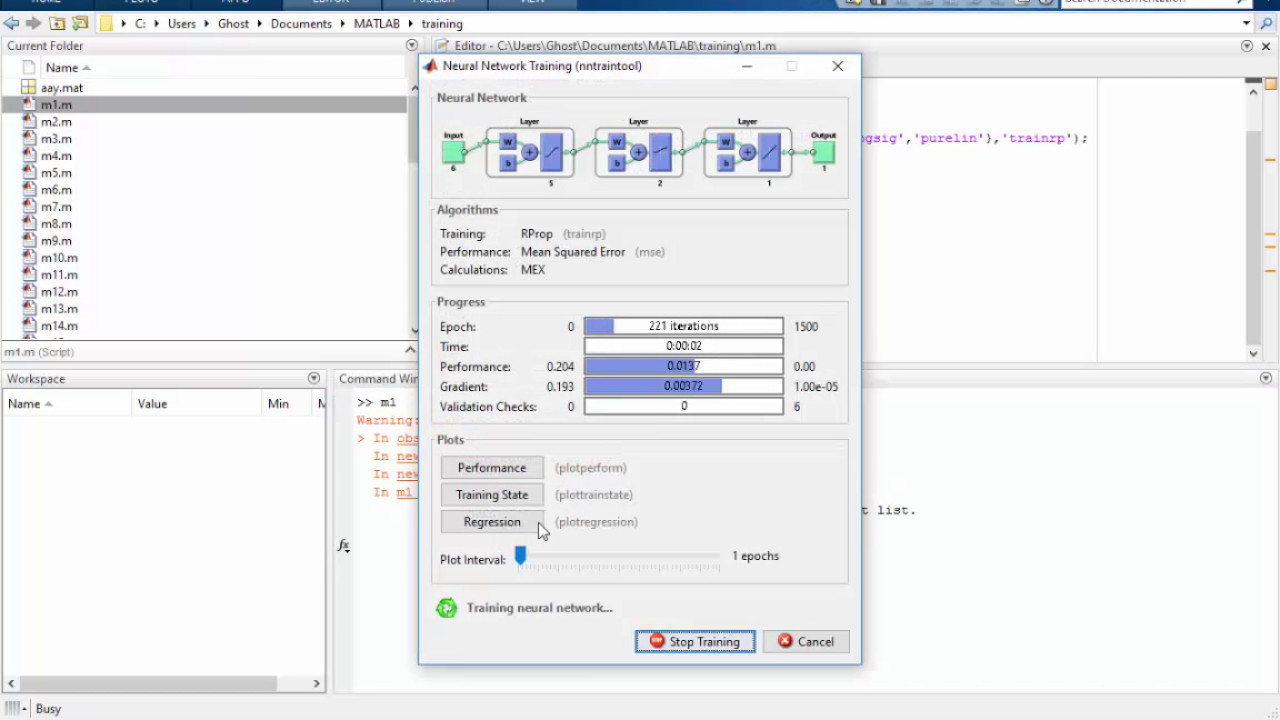Open the Command Window panel actions menu icon
Viewport: 1280px width, 720px height.
1266,378
